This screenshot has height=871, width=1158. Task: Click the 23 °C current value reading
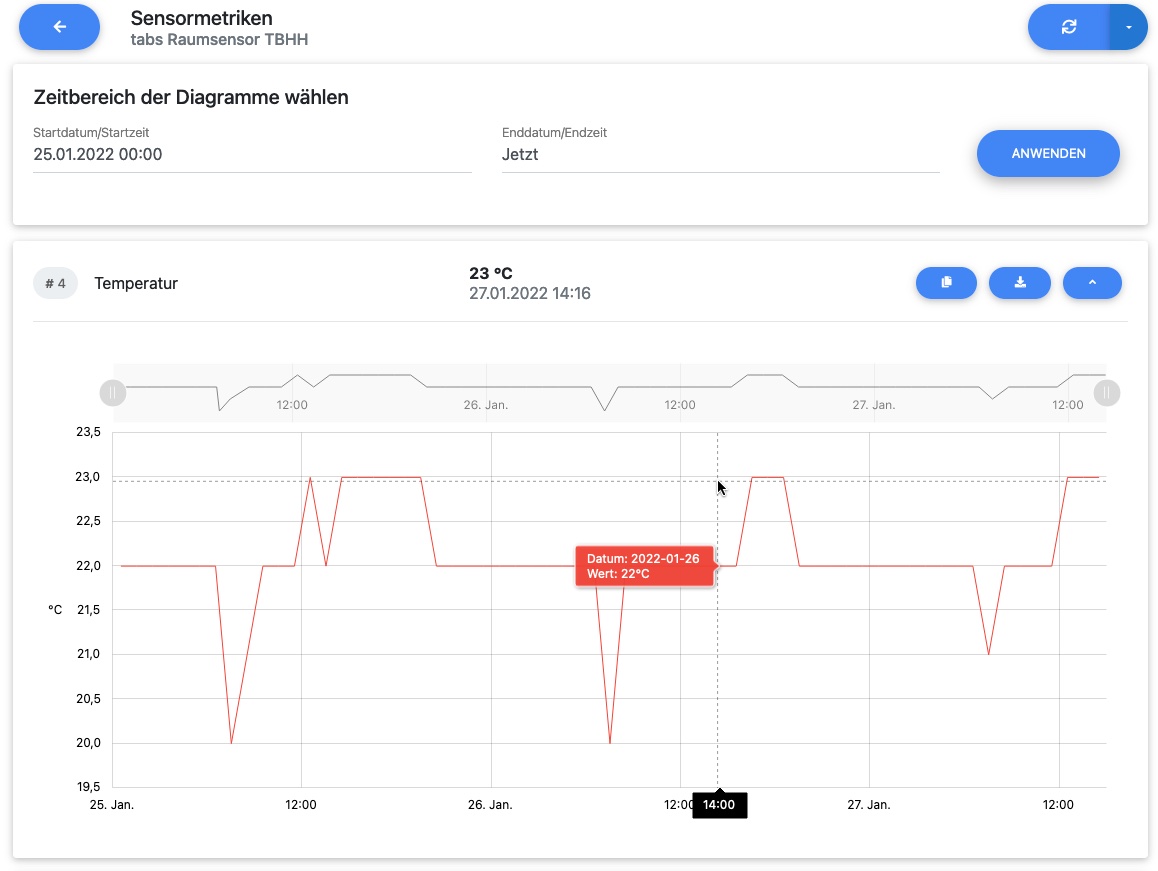[x=490, y=273]
